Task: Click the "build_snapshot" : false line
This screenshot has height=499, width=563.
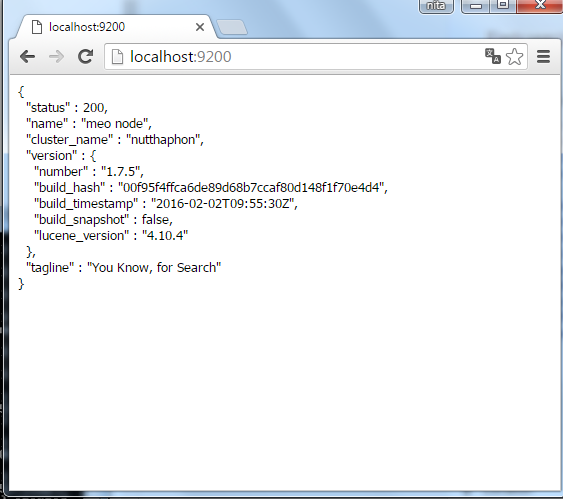Action: (x=103, y=220)
